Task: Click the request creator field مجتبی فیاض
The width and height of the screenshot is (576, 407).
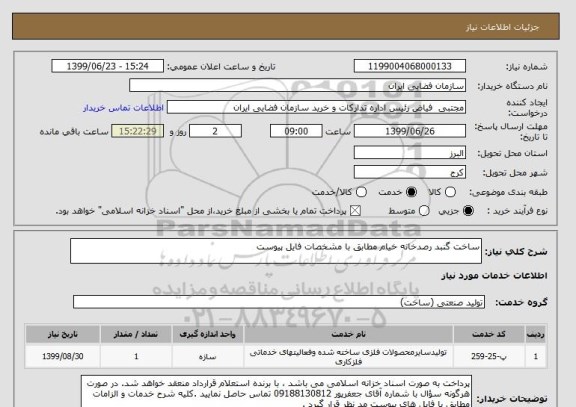Action: coord(316,108)
